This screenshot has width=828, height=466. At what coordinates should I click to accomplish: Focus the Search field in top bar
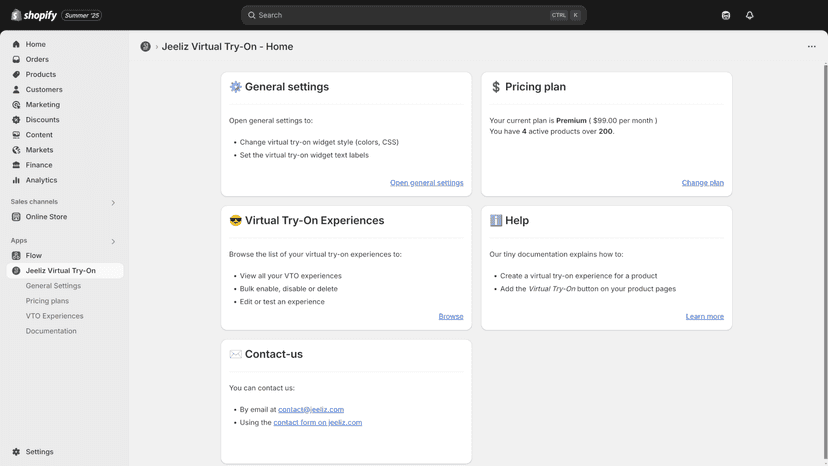coord(413,15)
